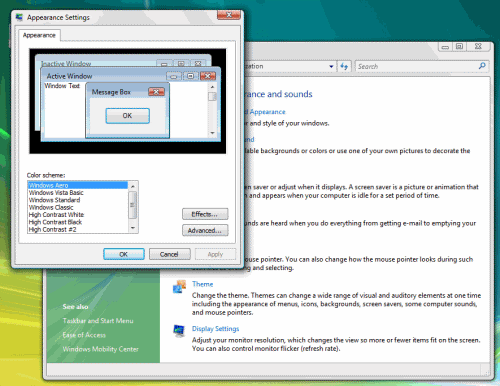Click the Apply button

tap(215, 254)
